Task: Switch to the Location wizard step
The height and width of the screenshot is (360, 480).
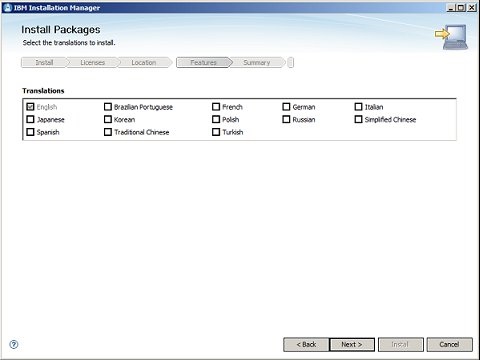Action: [144, 62]
